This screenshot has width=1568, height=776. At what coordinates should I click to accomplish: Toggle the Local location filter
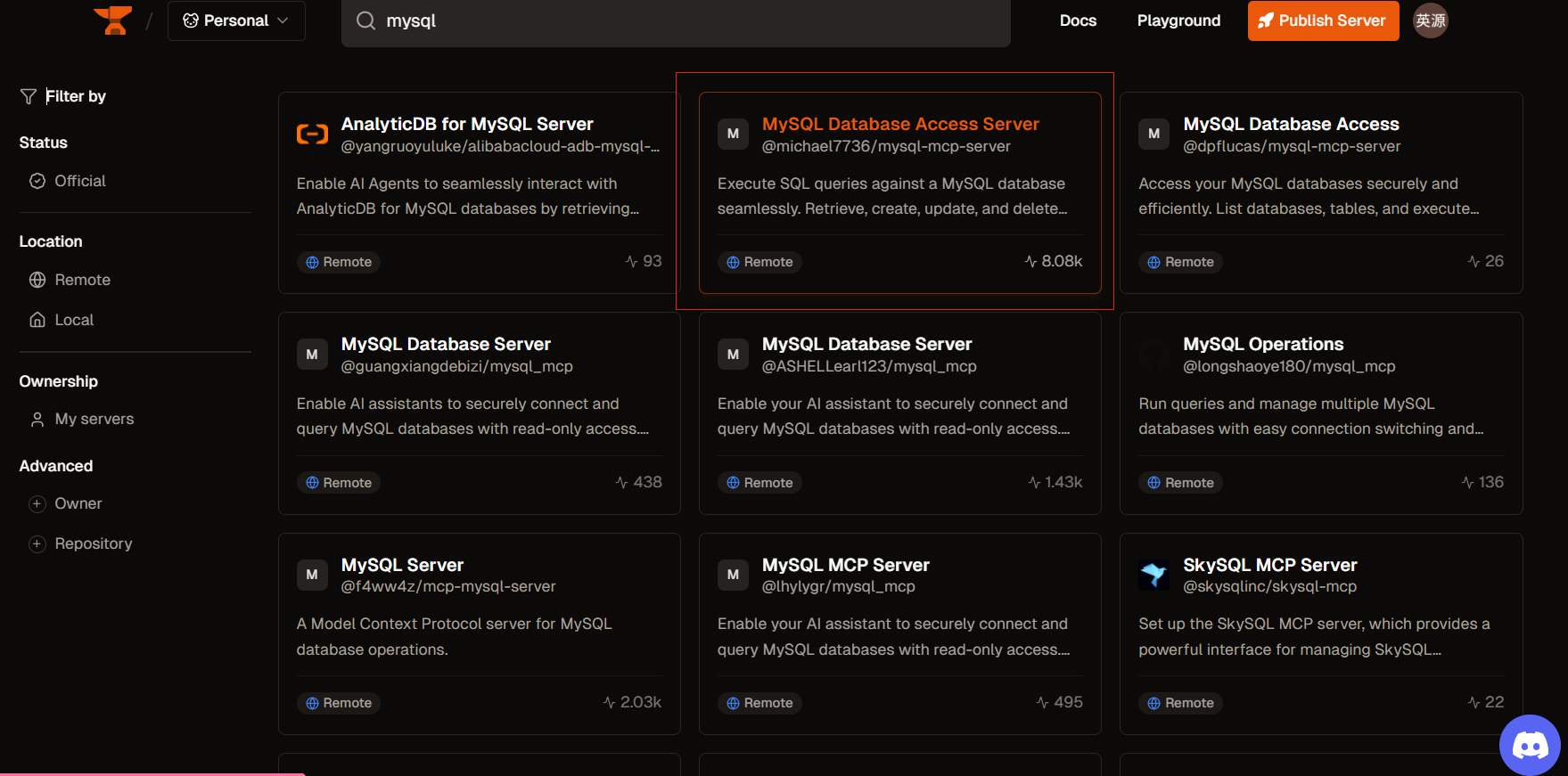[x=62, y=320]
